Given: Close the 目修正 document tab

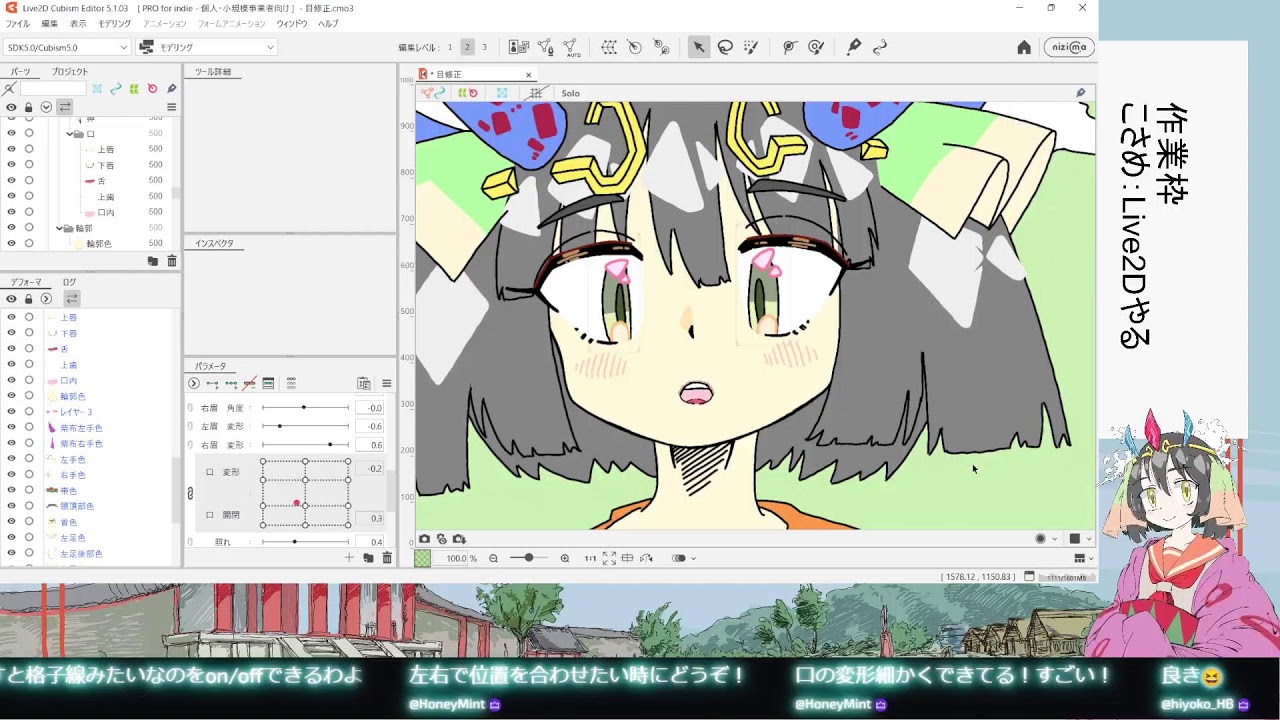Looking at the screenshot, I should [529, 75].
